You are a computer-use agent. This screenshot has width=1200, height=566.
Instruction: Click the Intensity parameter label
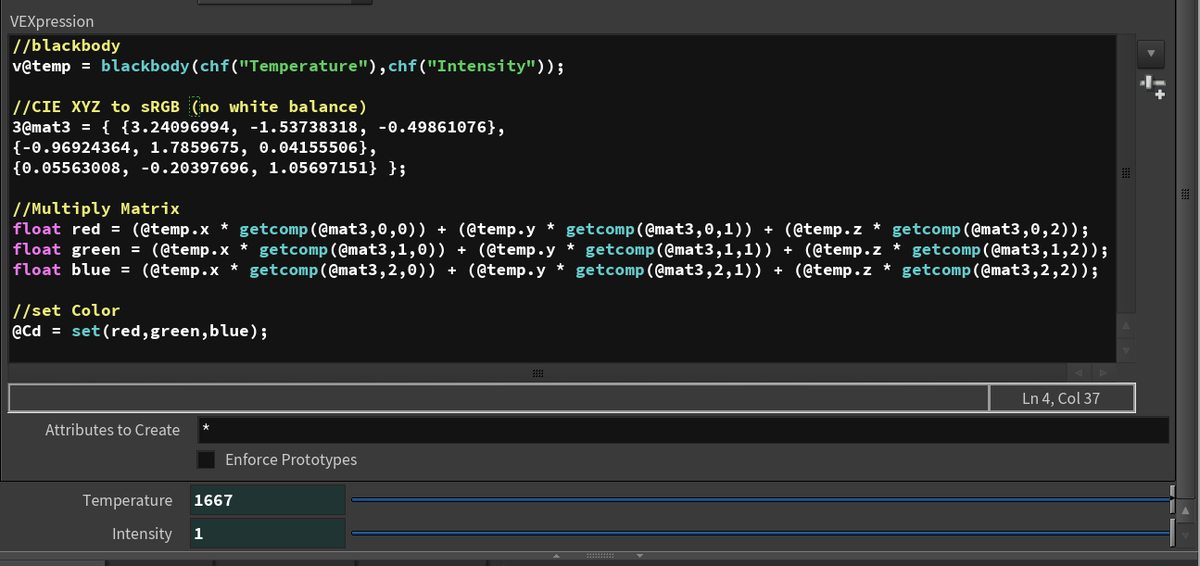tap(142, 534)
